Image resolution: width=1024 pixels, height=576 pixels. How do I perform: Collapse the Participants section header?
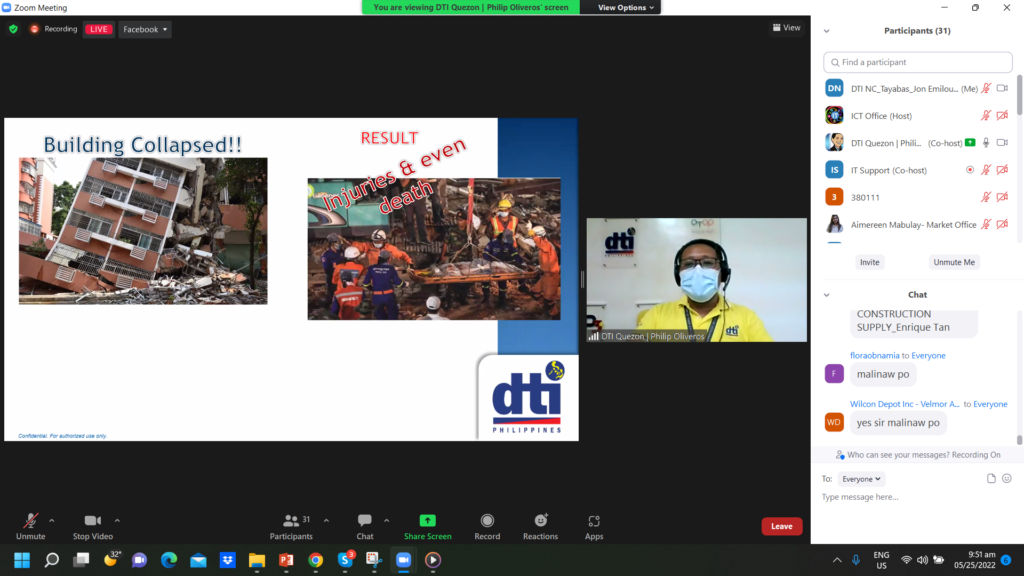pyautogui.click(x=825, y=31)
